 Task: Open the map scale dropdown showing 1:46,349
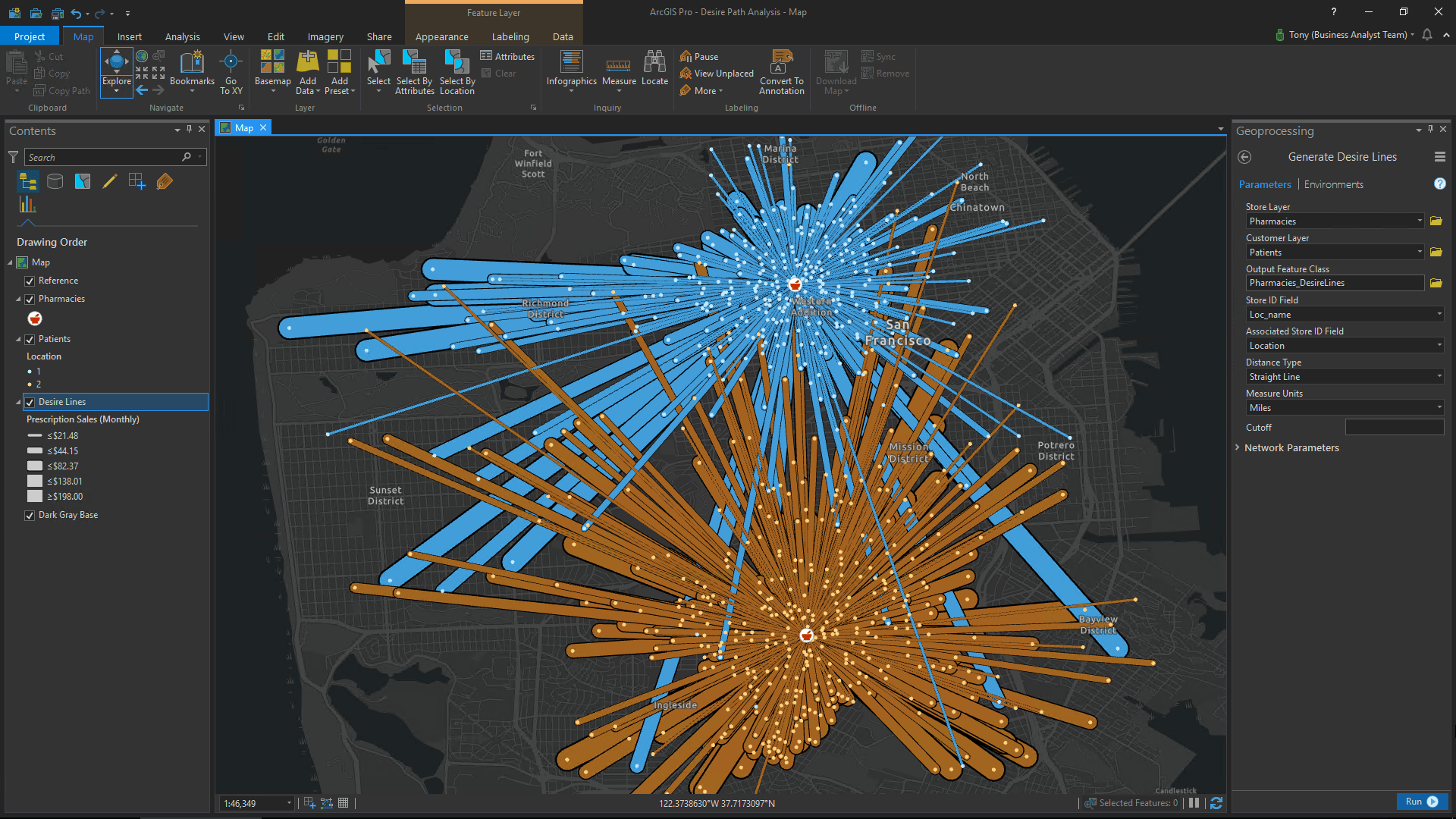click(288, 802)
